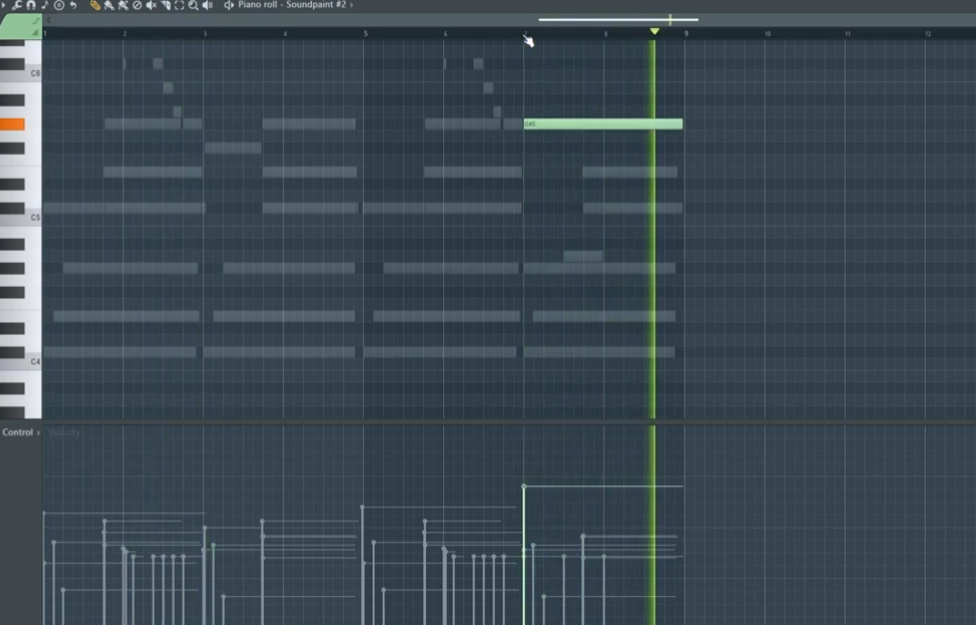Click the circular record-style icon in the toolbar
Viewport: 976px width, 625px height.
pyautogui.click(x=59, y=5)
